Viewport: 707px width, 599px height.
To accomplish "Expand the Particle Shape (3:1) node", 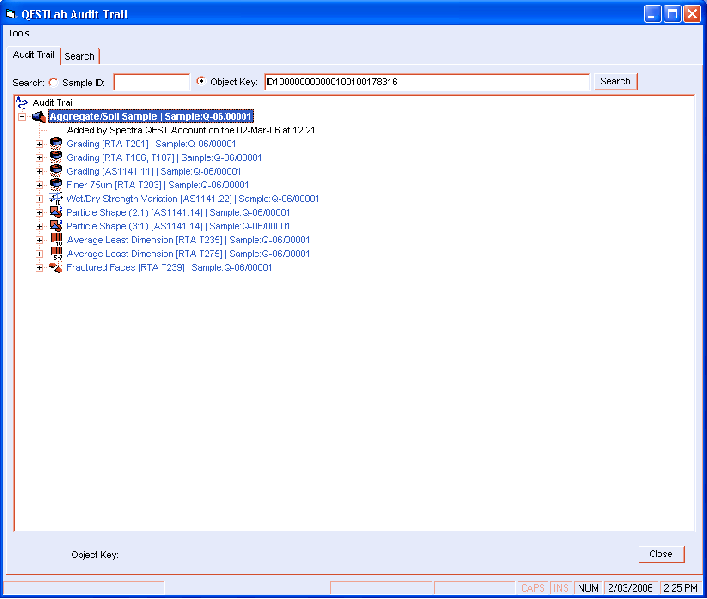I will click(40, 226).
